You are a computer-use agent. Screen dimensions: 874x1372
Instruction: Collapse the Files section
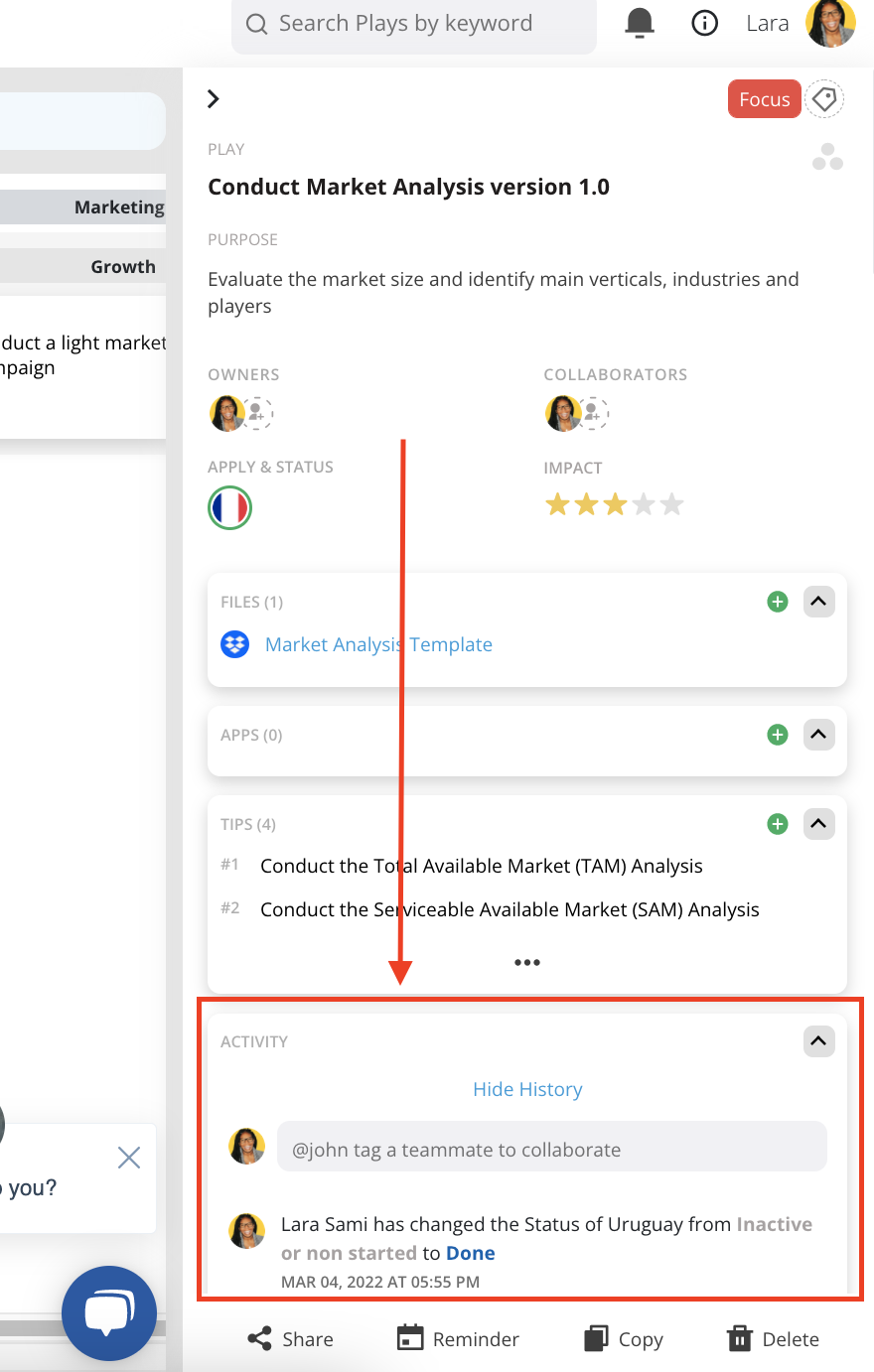point(818,602)
